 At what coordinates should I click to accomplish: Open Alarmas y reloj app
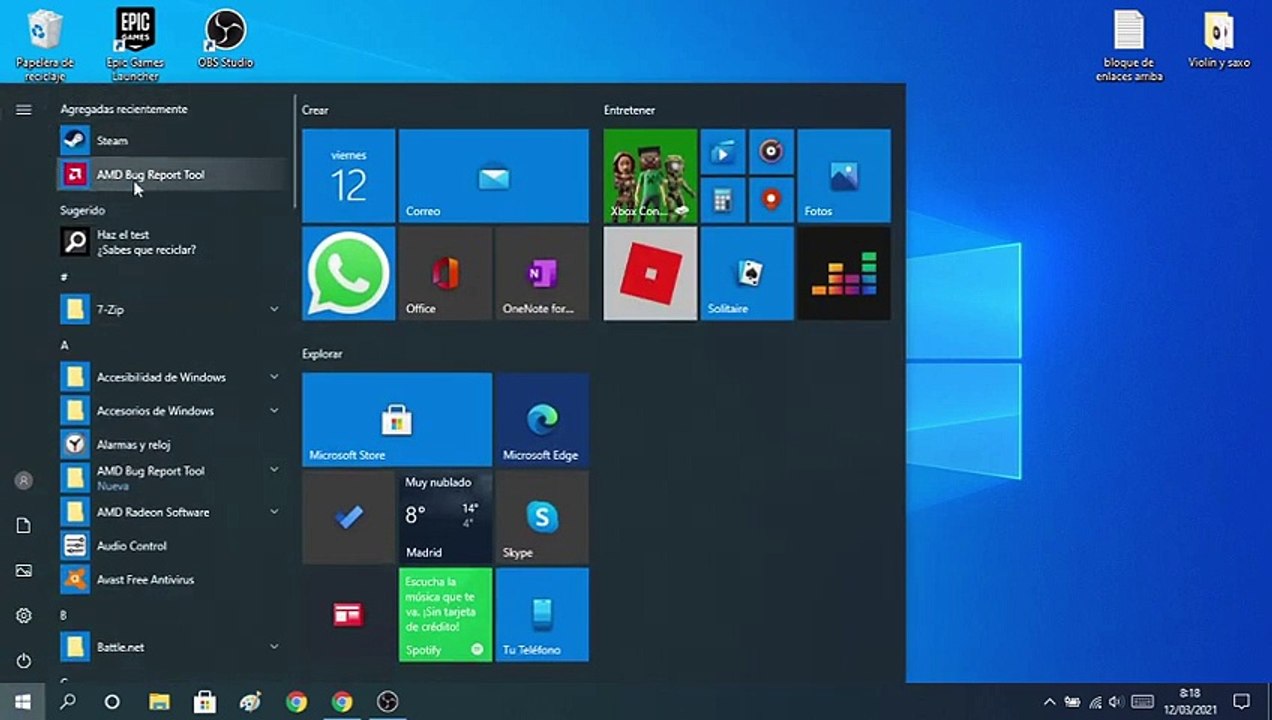pyautogui.click(x=170, y=444)
